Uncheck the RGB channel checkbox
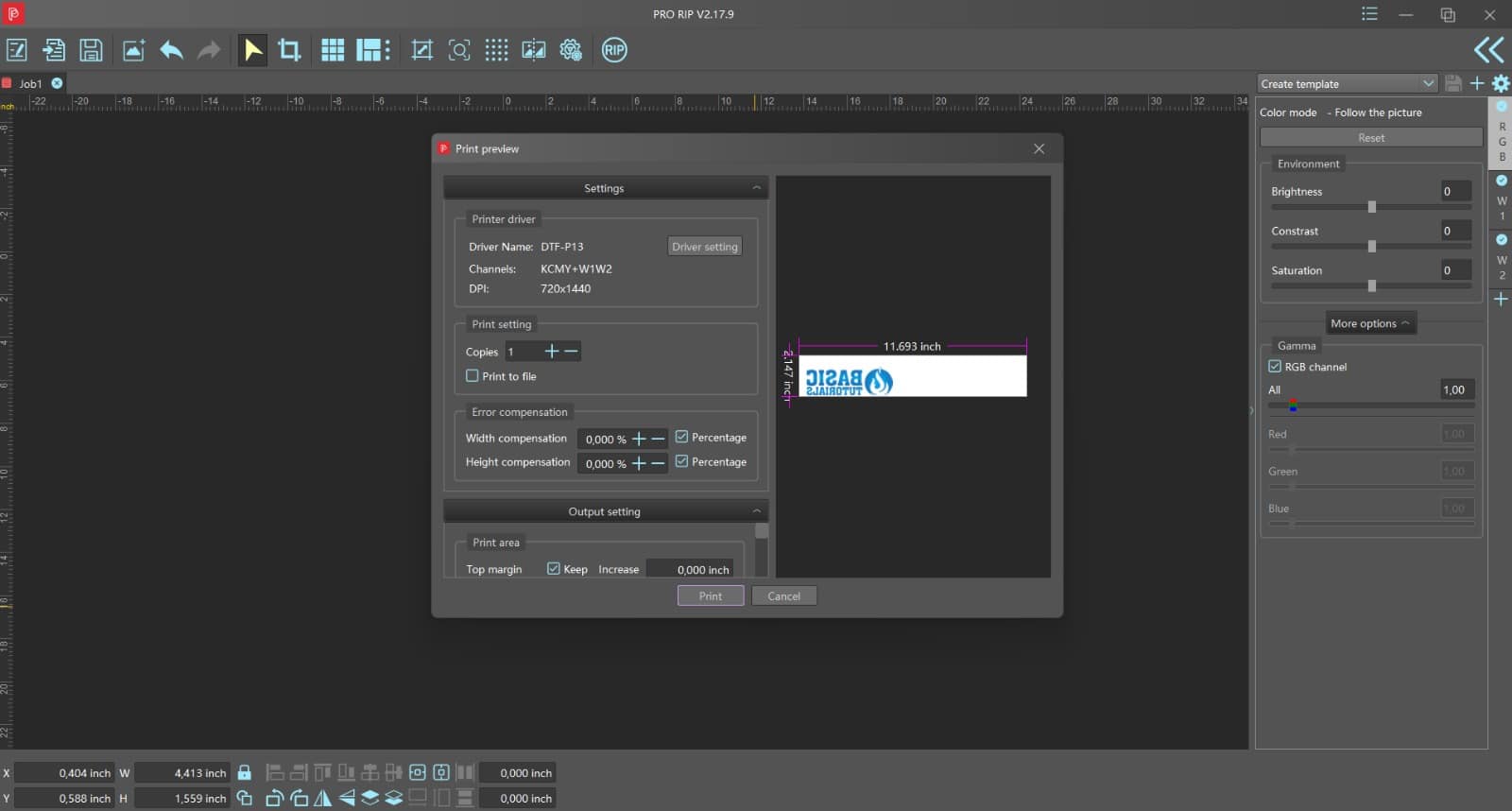The image size is (1512, 811). coord(1275,367)
